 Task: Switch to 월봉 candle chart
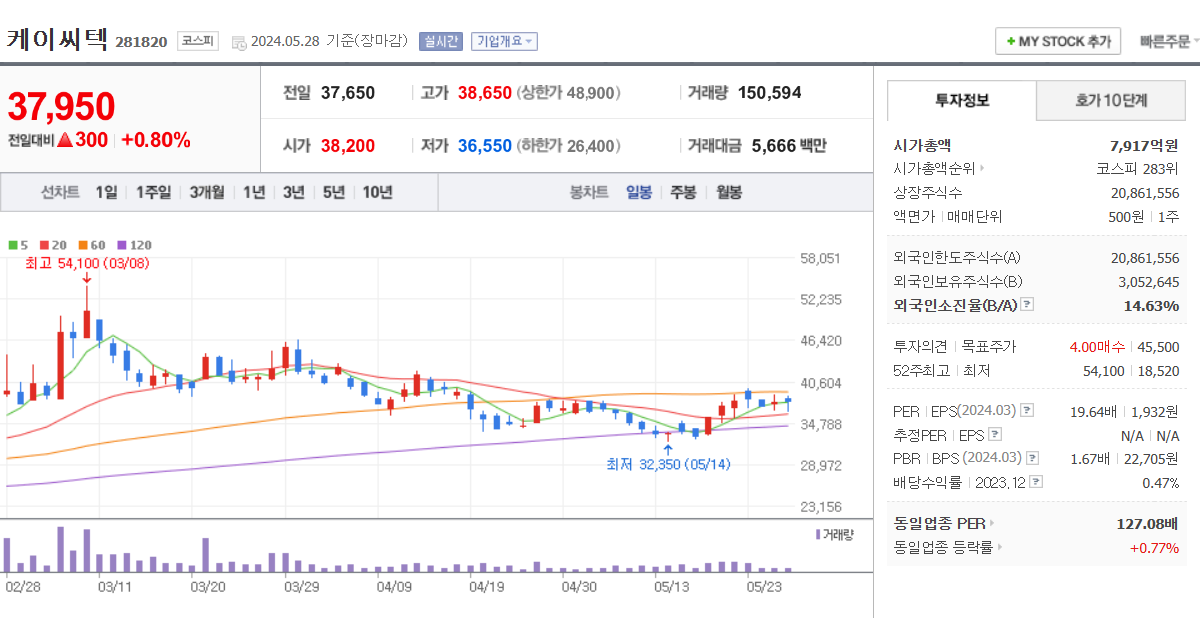pos(729,192)
